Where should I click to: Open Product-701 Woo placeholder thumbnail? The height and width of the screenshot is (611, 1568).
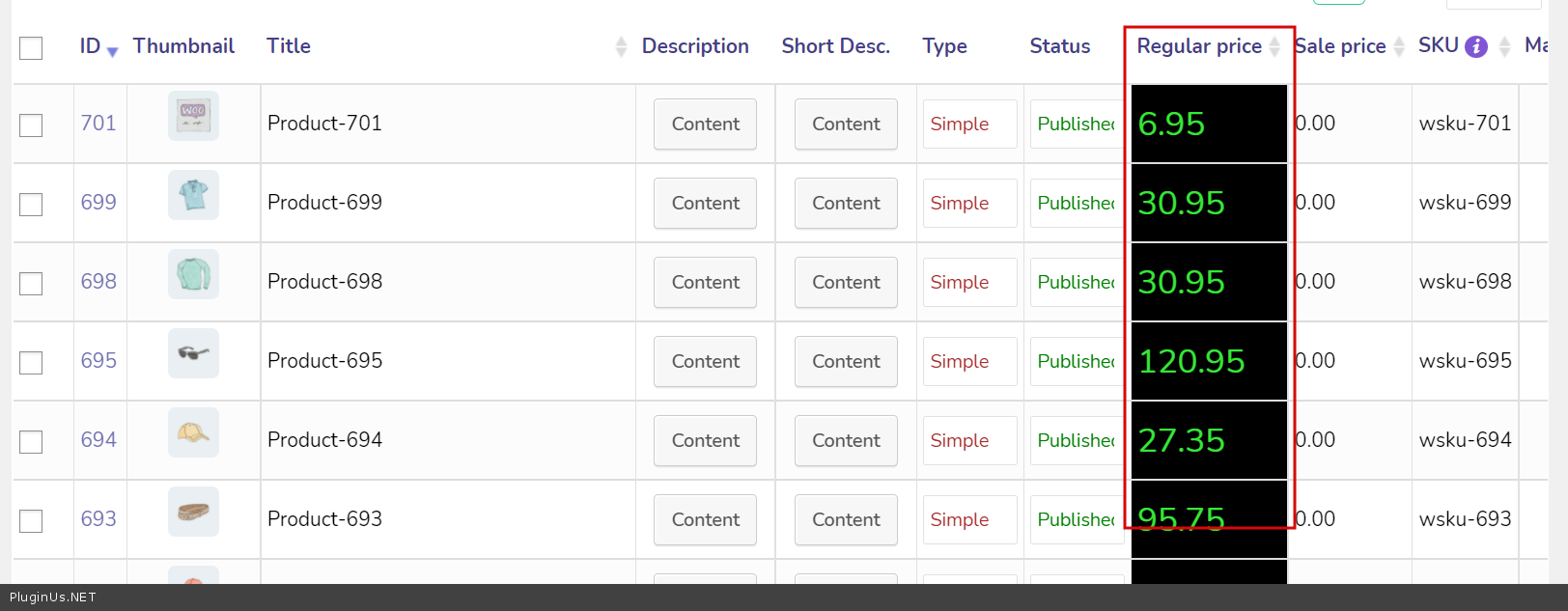pyautogui.click(x=193, y=116)
